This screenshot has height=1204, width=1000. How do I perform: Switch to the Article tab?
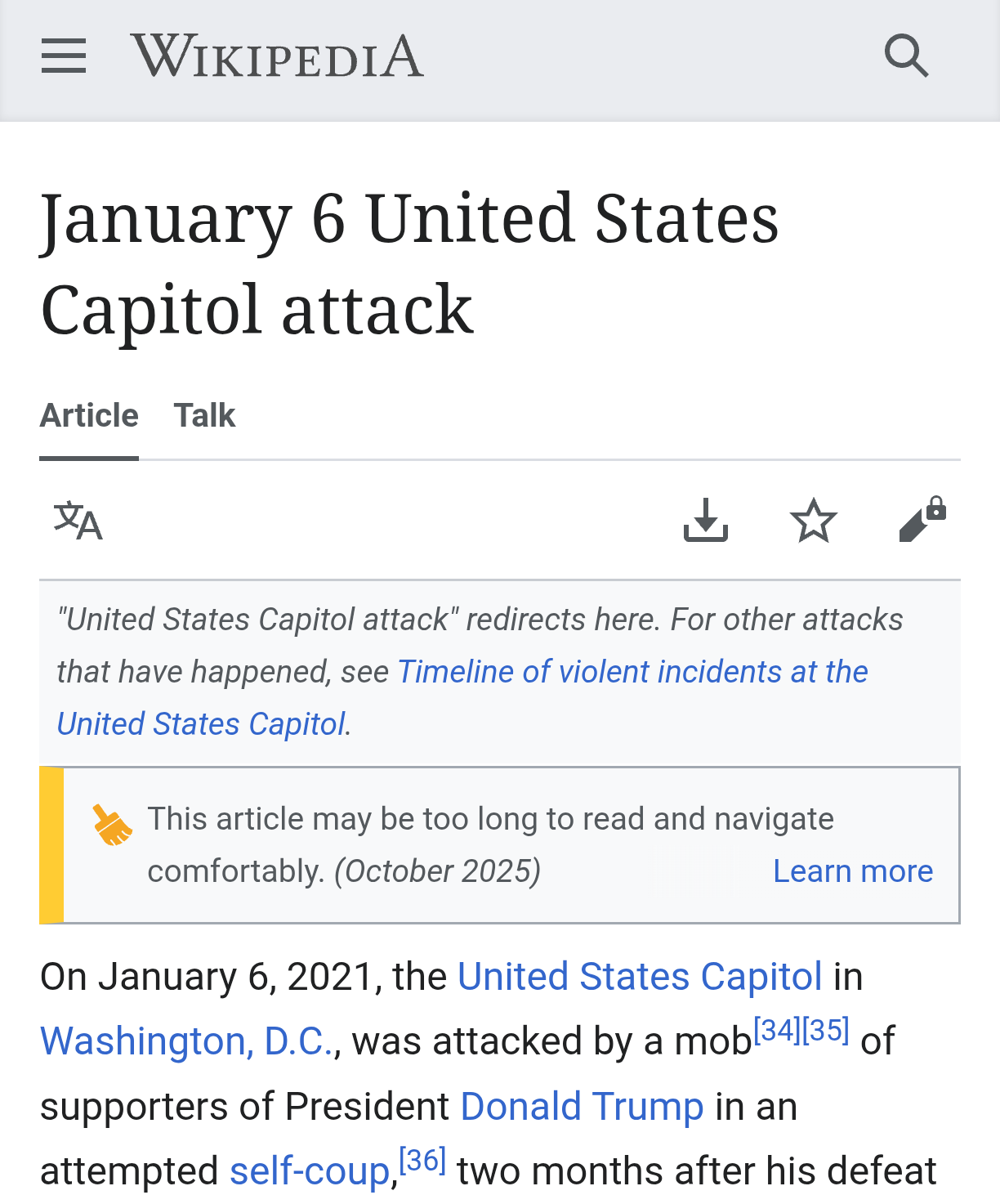click(x=89, y=415)
